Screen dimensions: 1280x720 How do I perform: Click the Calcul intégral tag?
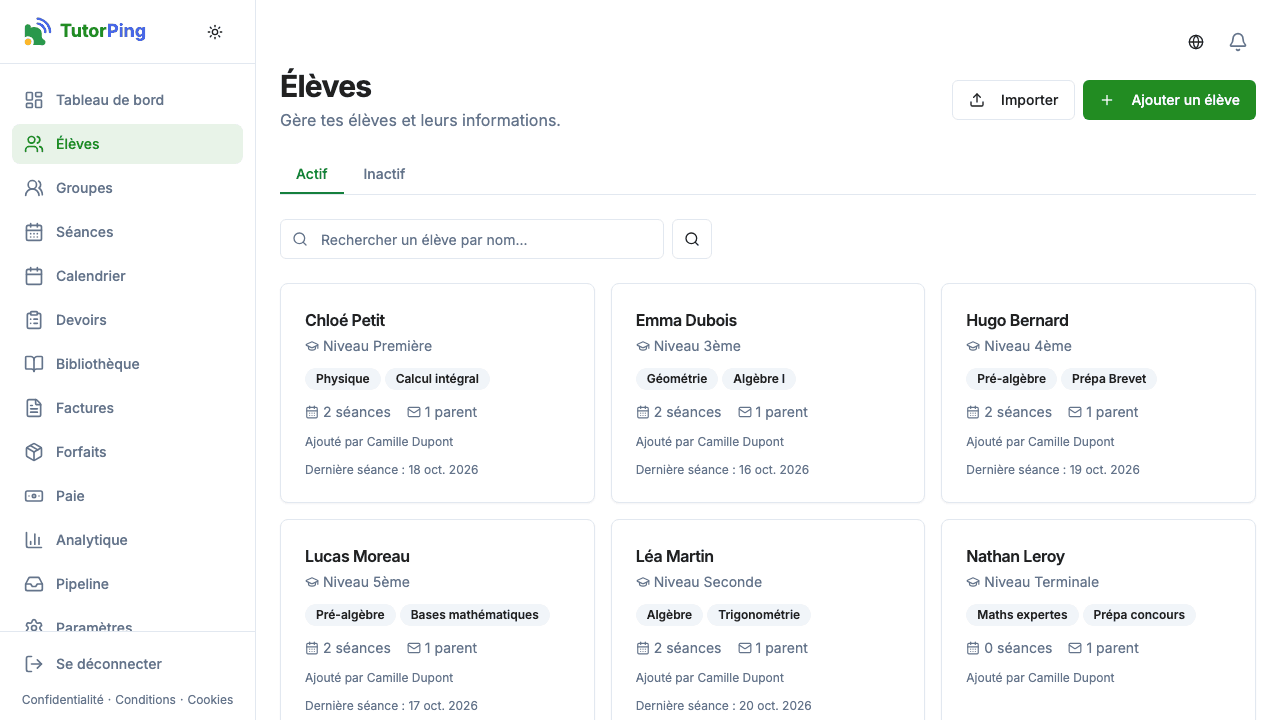coord(437,379)
